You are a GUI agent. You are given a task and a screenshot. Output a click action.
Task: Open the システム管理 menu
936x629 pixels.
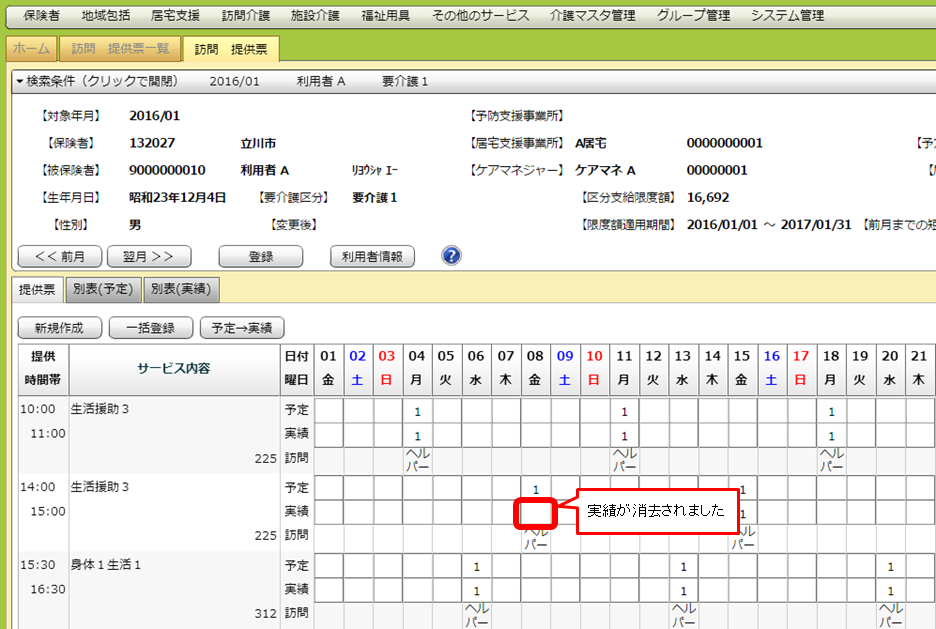787,15
